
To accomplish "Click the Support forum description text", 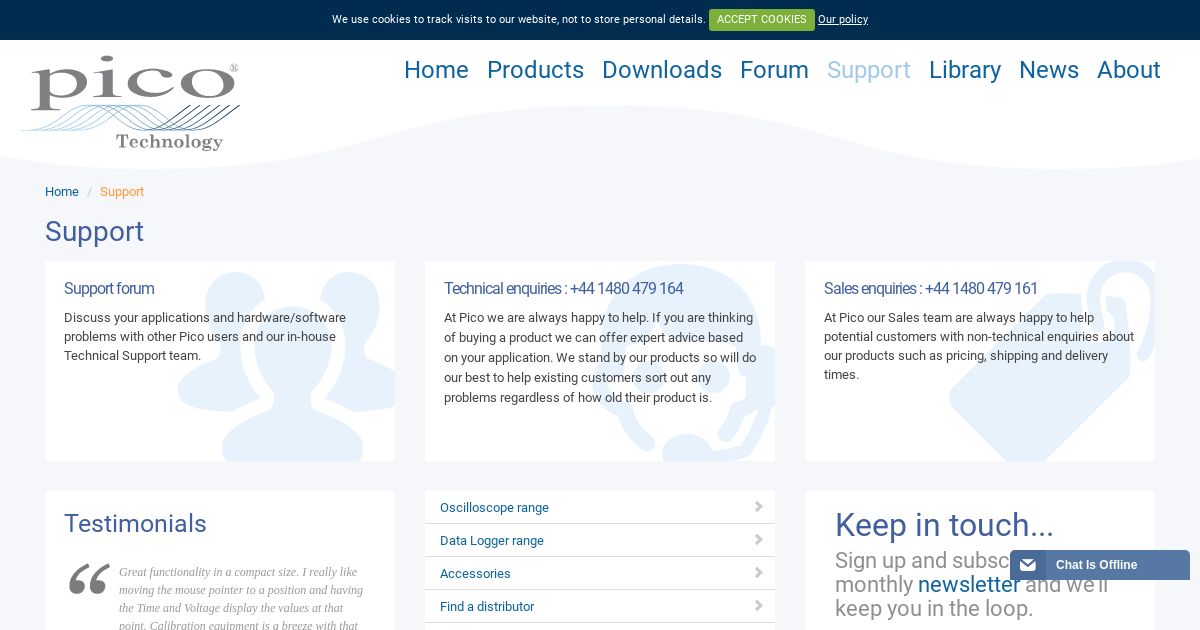I will coord(205,337).
